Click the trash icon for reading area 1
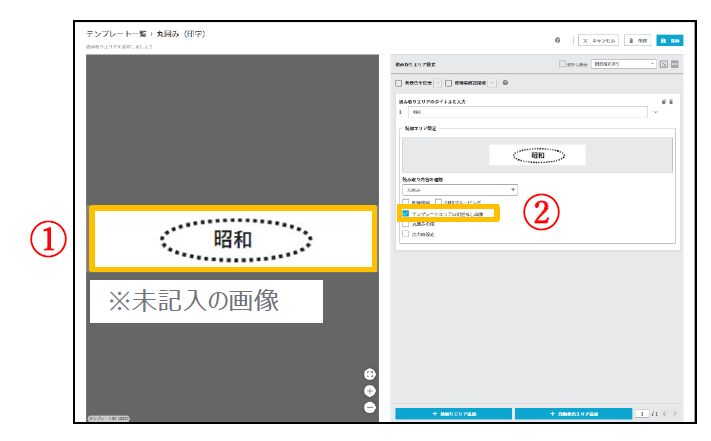711x441 pixels. tap(671, 102)
